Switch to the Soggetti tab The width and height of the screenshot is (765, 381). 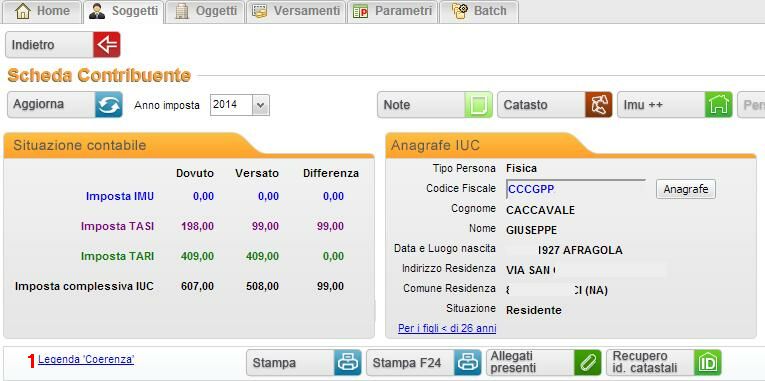[123, 12]
